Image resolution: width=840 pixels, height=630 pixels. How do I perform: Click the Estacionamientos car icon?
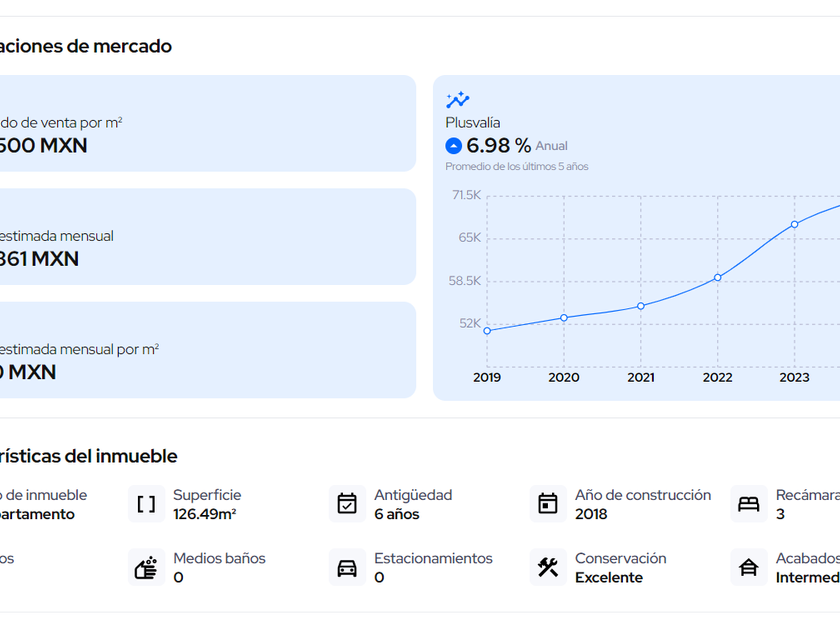point(347,568)
